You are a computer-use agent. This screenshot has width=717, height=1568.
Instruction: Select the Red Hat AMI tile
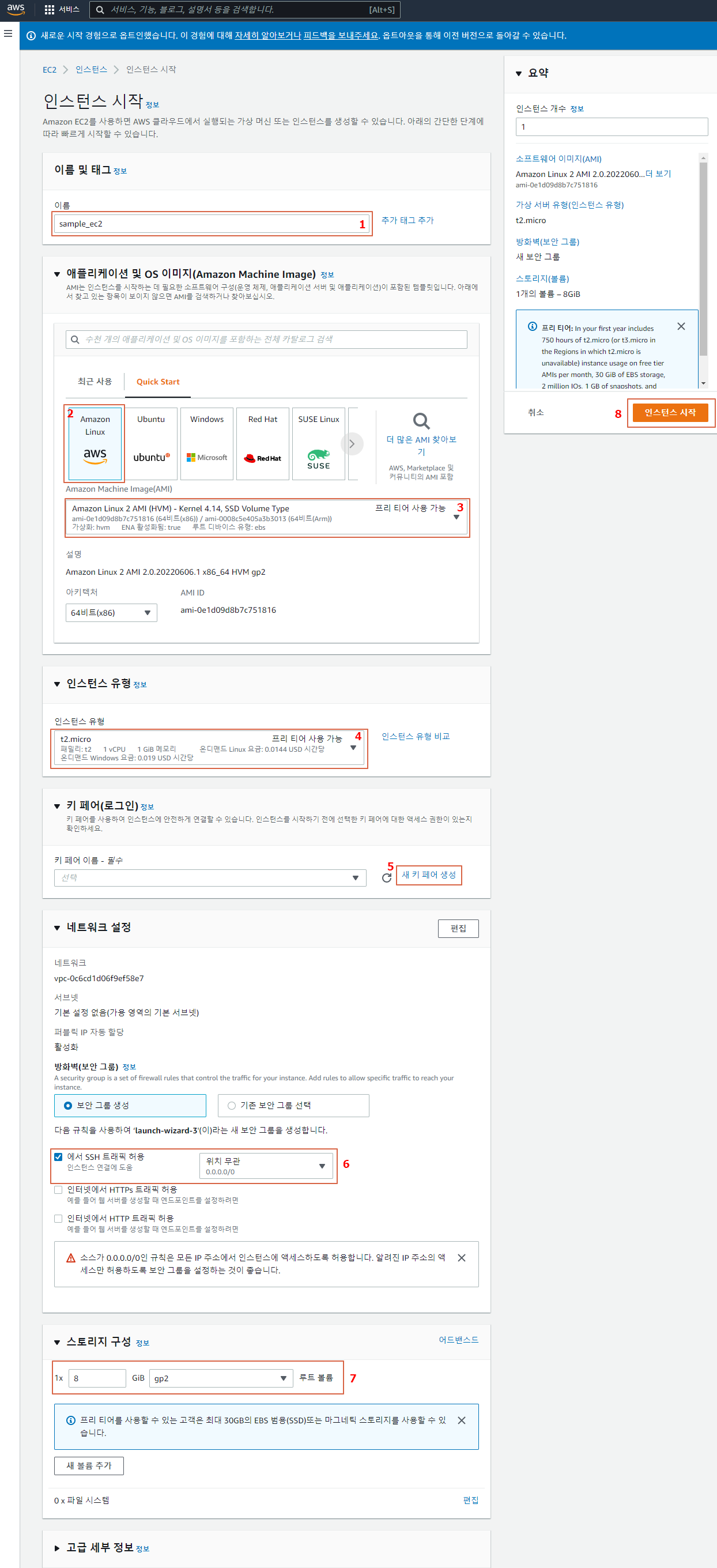263,444
